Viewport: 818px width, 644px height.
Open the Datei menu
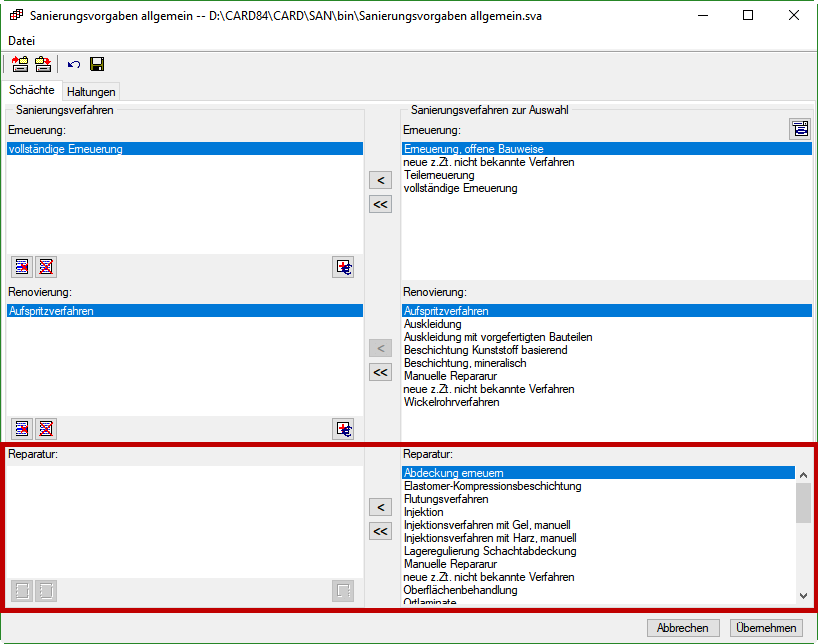(x=22, y=40)
